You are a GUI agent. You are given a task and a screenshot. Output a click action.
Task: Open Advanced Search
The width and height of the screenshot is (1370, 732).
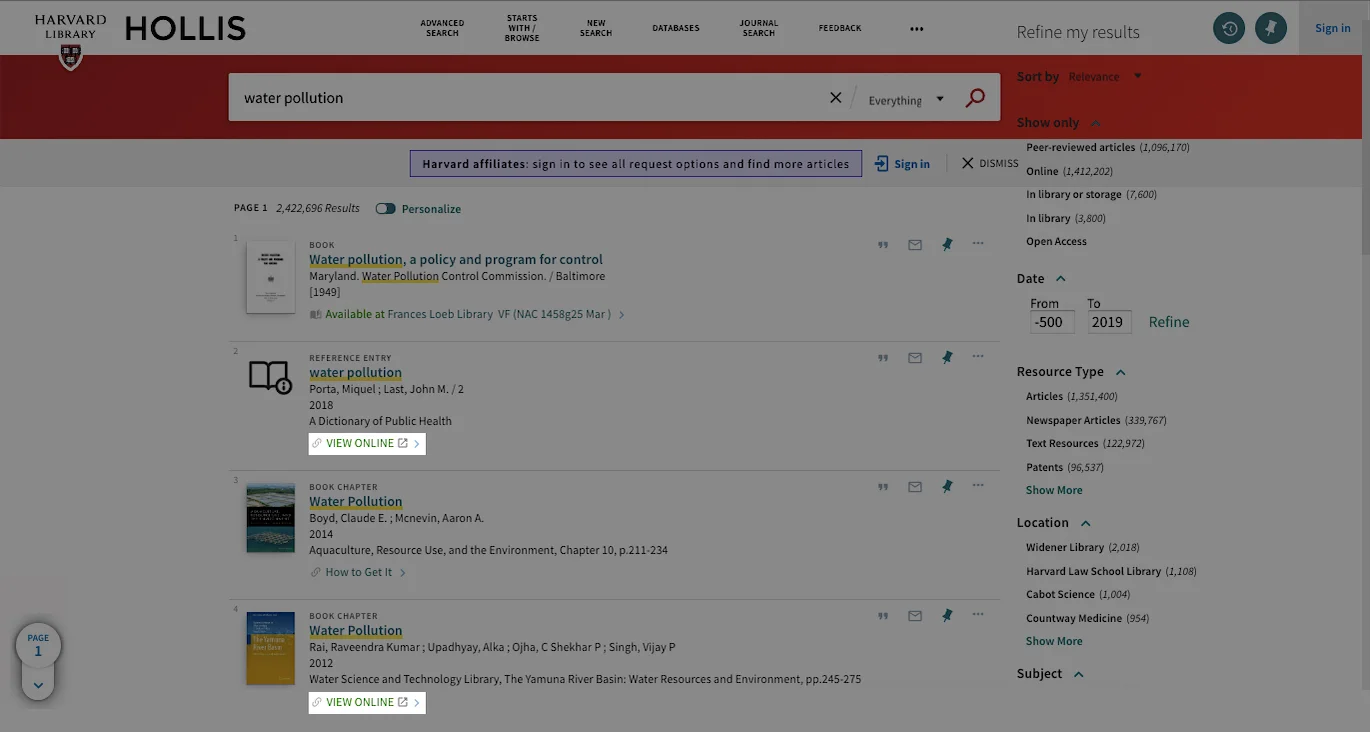442,28
